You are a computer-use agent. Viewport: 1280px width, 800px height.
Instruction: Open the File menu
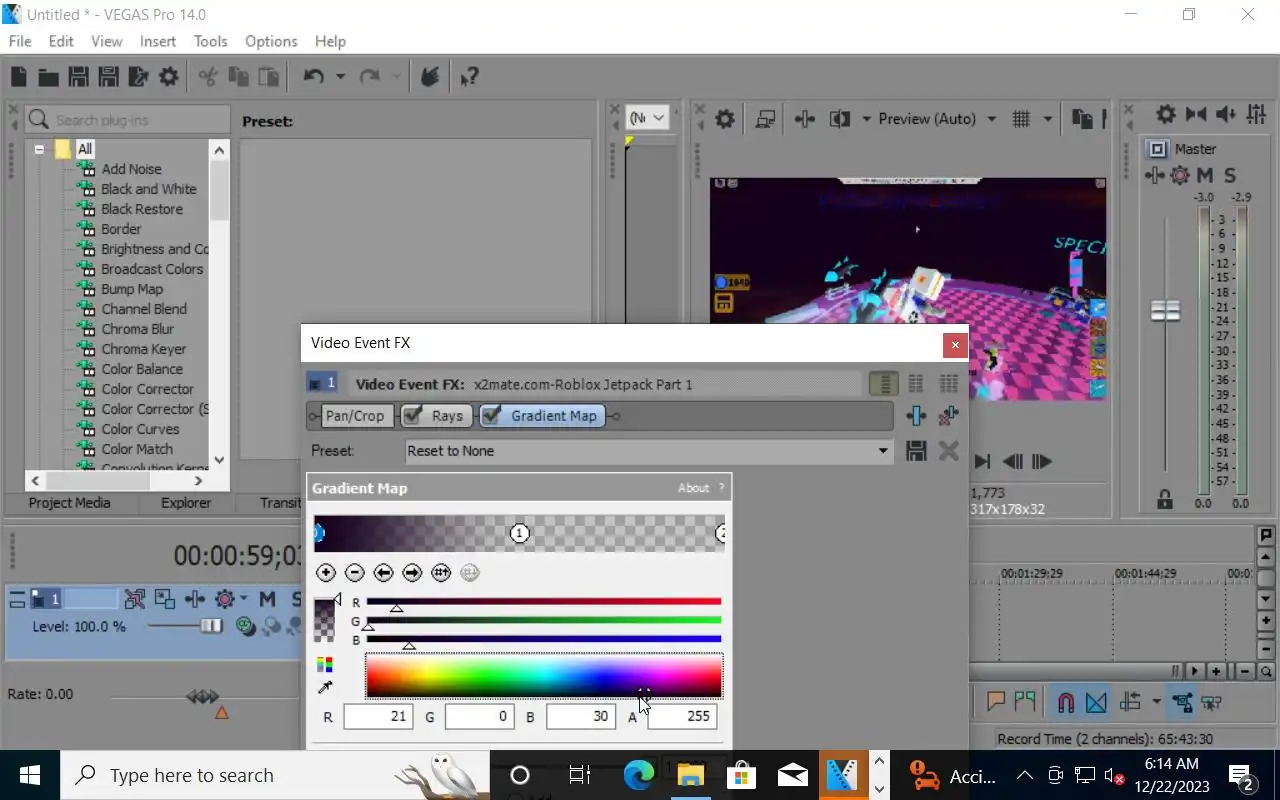click(x=20, y=41)
